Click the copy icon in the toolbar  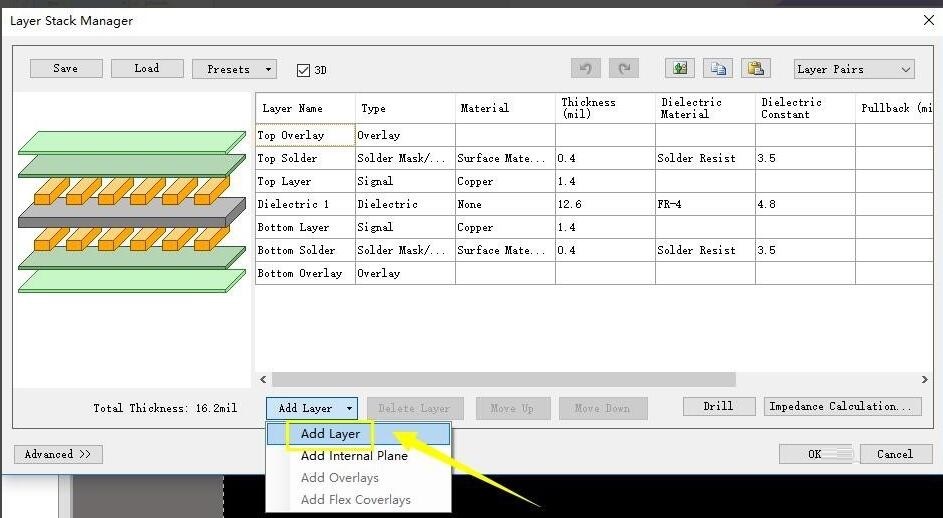(718, 69)
